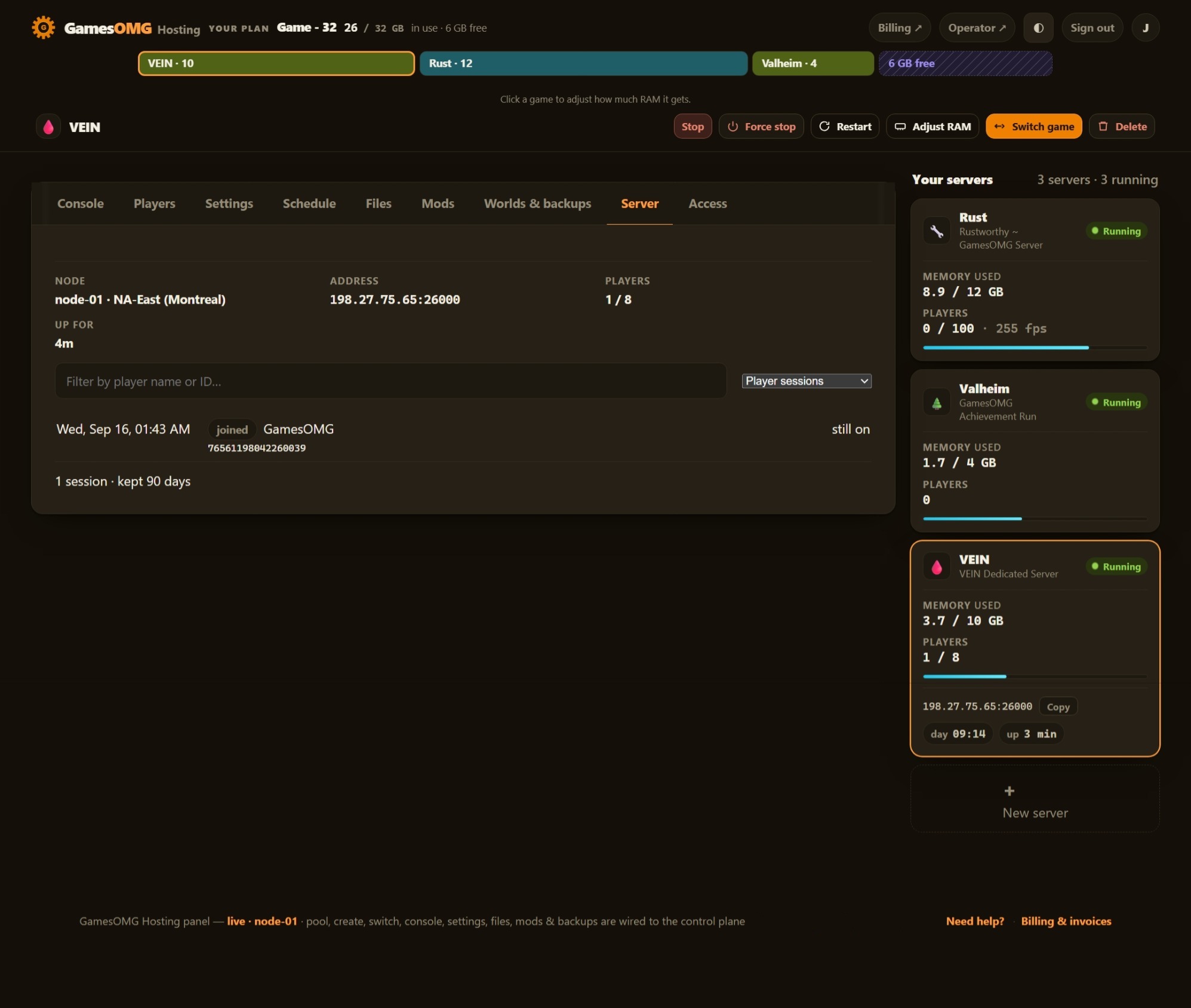The width and height of the screenshot is (1191, 1008).
Task: Click the VEIN drop icon in server card
Action: [936, 567]
